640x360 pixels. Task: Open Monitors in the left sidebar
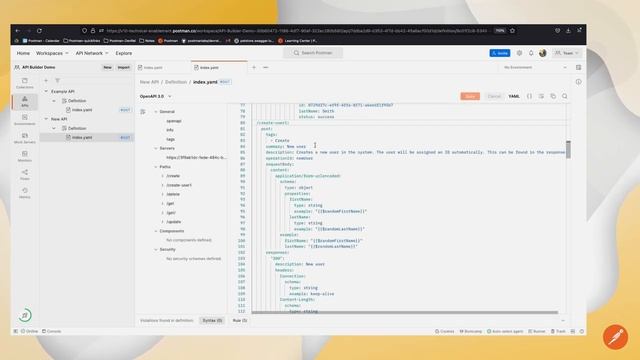pyautogui.click(x=24, y=156)
